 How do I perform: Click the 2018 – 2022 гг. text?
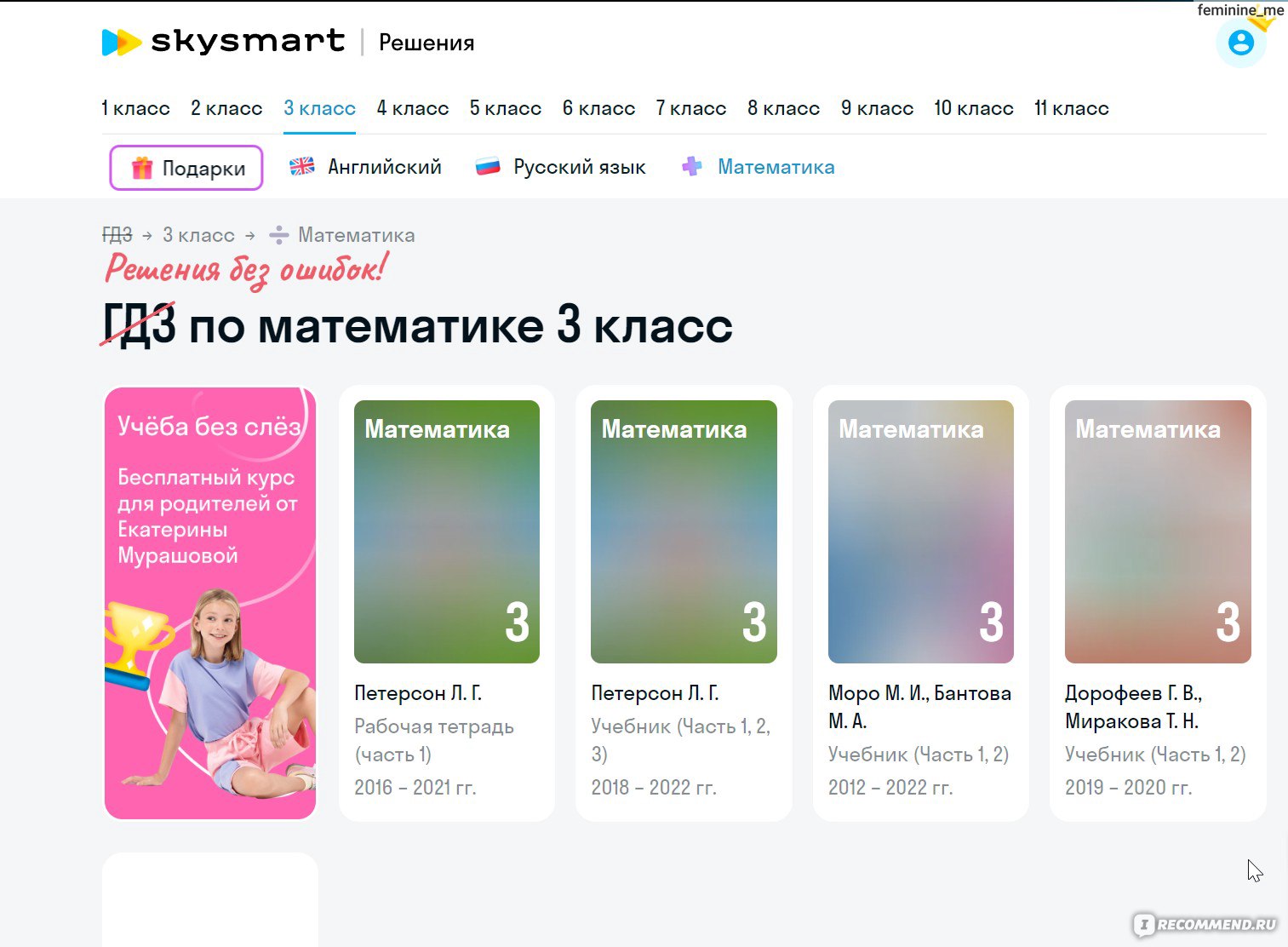click(654, 787)
